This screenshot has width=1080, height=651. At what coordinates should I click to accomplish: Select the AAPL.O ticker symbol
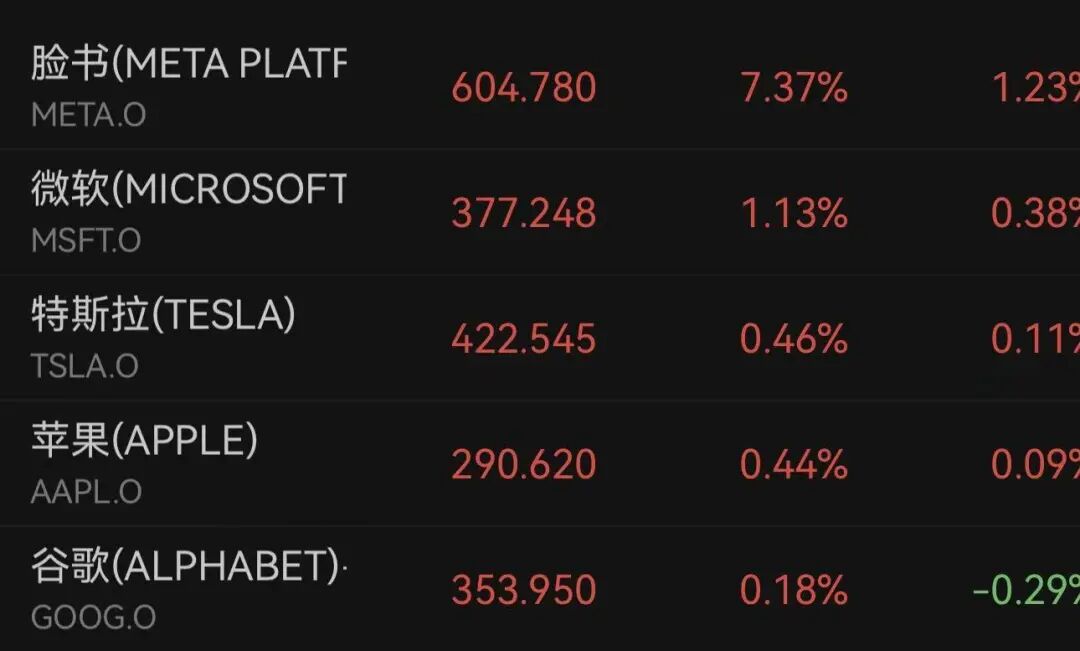pos(87,492)
